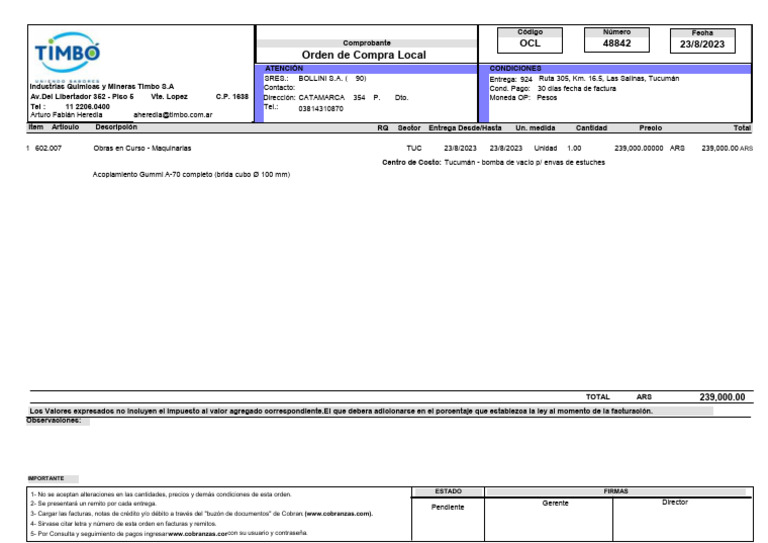768x543 pixels.
Task: Click the 'Cantidad' column header
Action: pos(591,128)
